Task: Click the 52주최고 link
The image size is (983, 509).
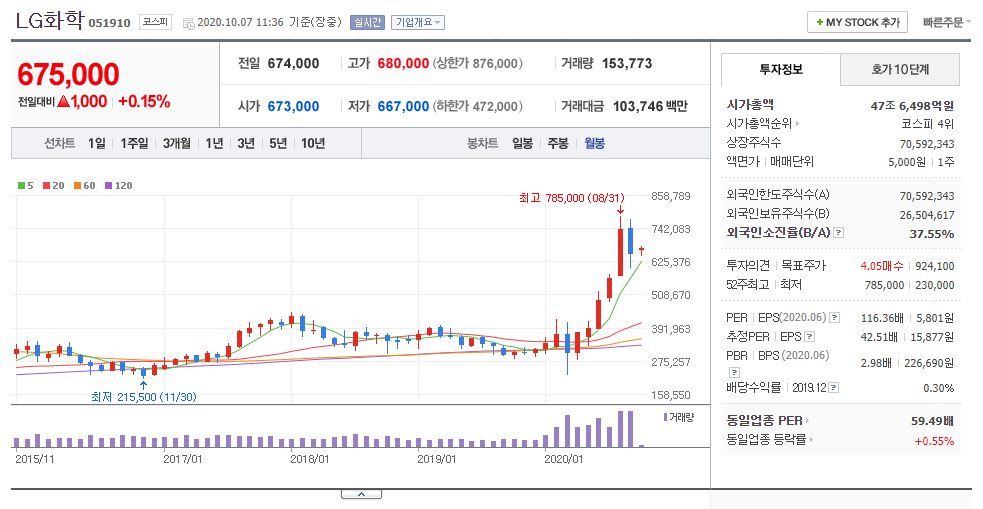Action: 748,285
